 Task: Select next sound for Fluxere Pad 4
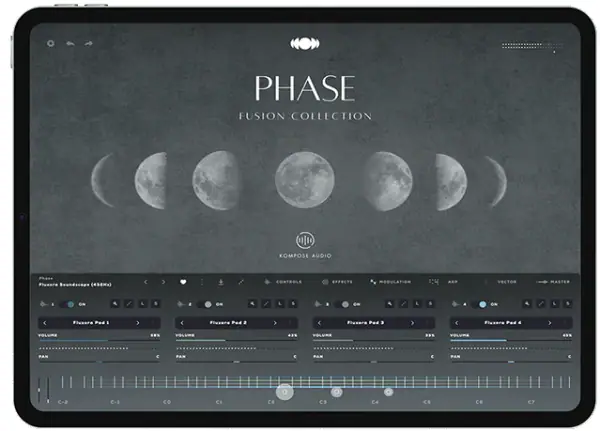550,323
